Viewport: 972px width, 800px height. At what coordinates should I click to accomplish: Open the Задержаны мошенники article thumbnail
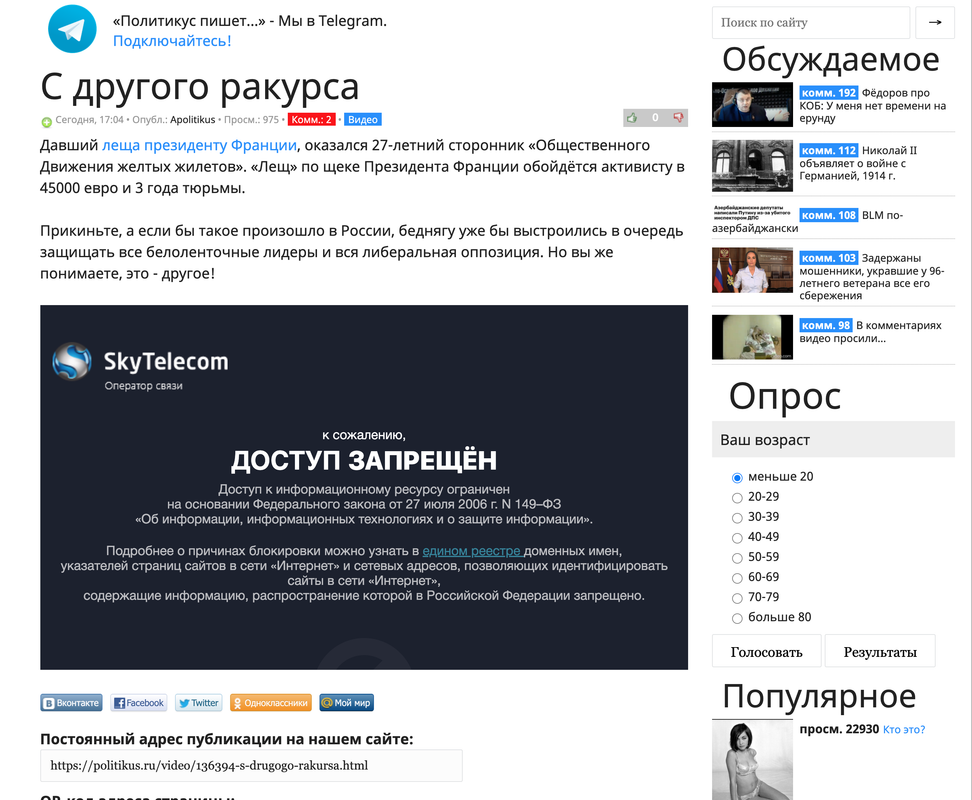(752, 270)
